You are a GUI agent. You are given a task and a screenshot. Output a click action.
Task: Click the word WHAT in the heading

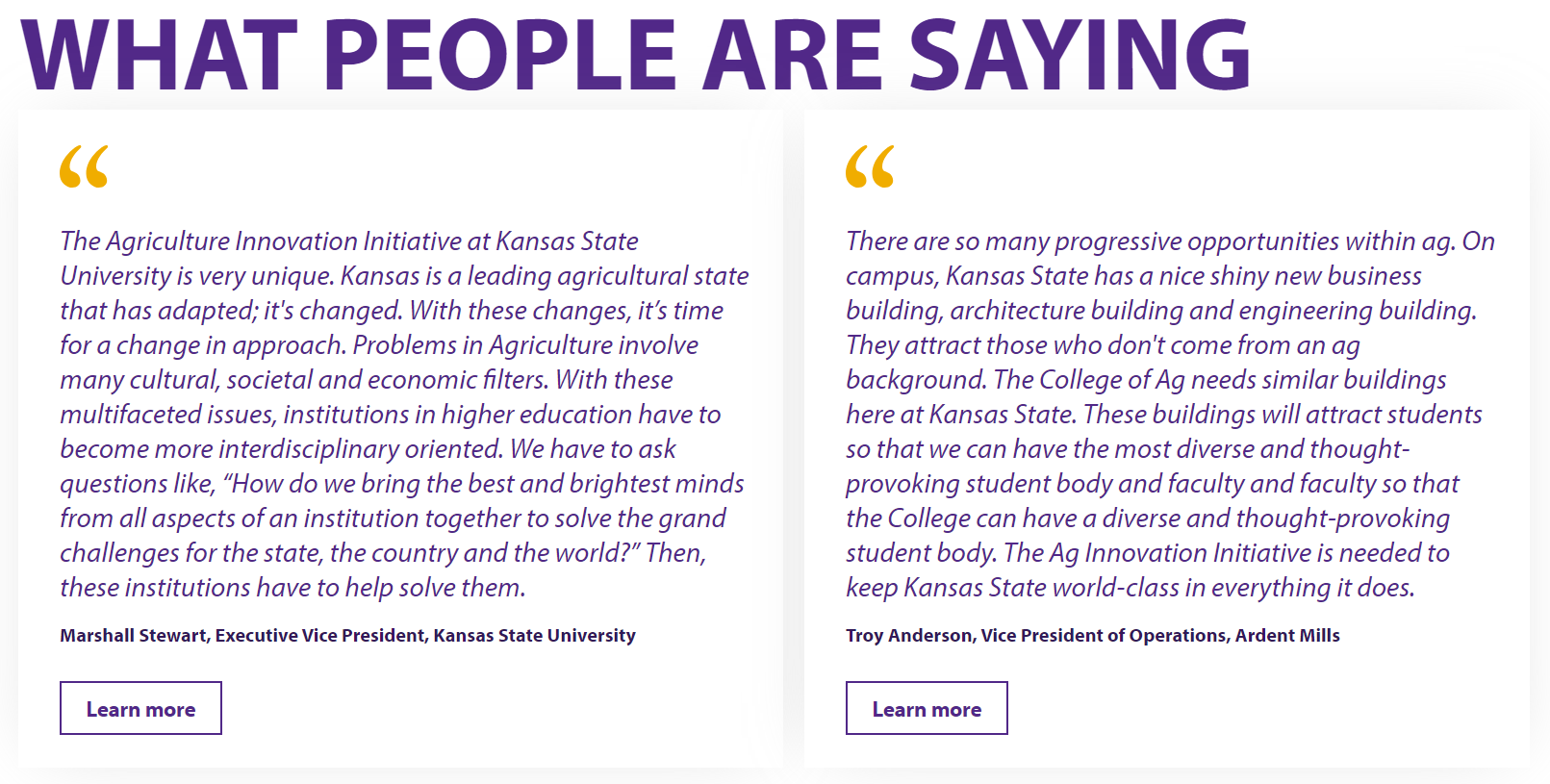click(x=160, y=55)
